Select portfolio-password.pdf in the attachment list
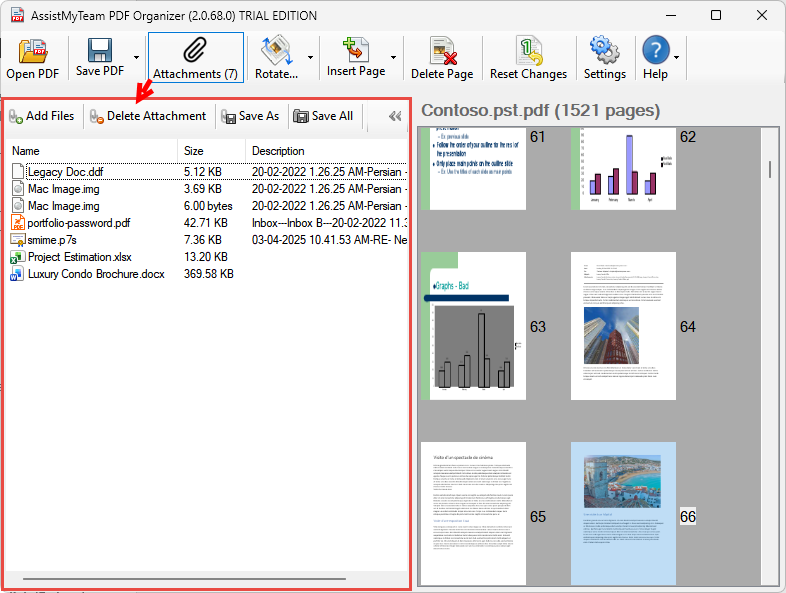 pyautogui.click(x=78, y=223)
